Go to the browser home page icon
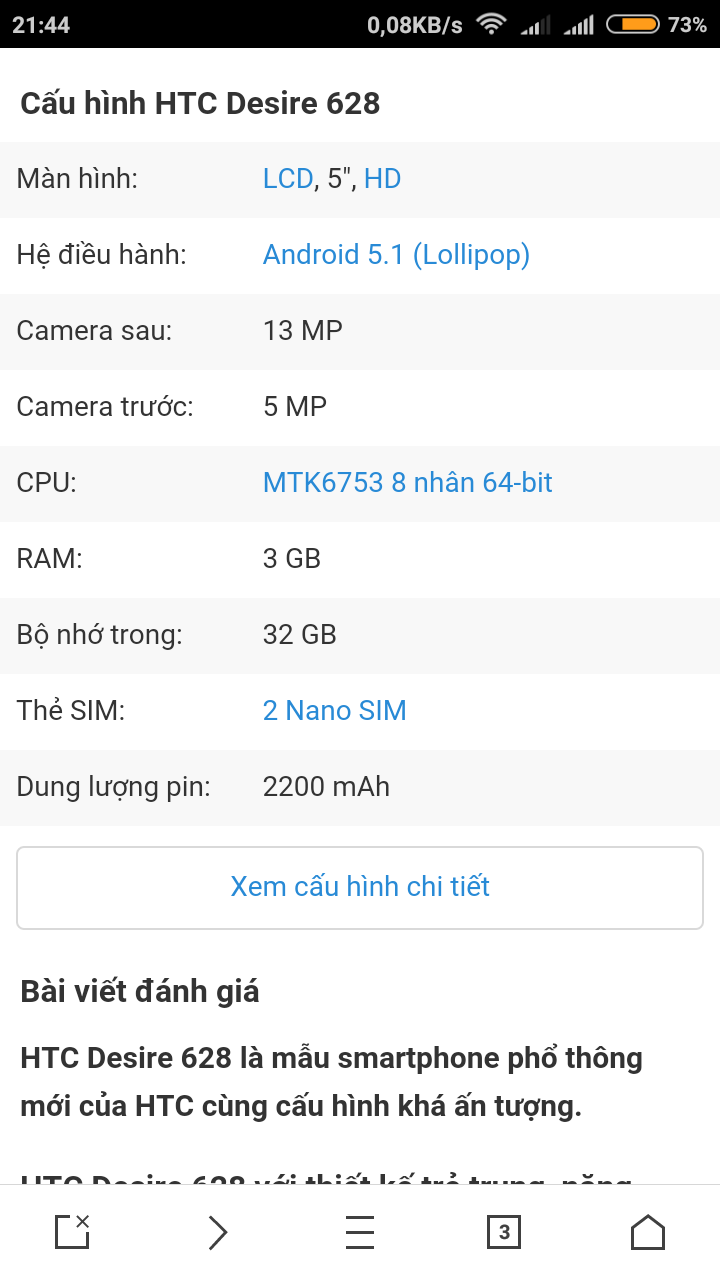 [x=648, y=1232]
